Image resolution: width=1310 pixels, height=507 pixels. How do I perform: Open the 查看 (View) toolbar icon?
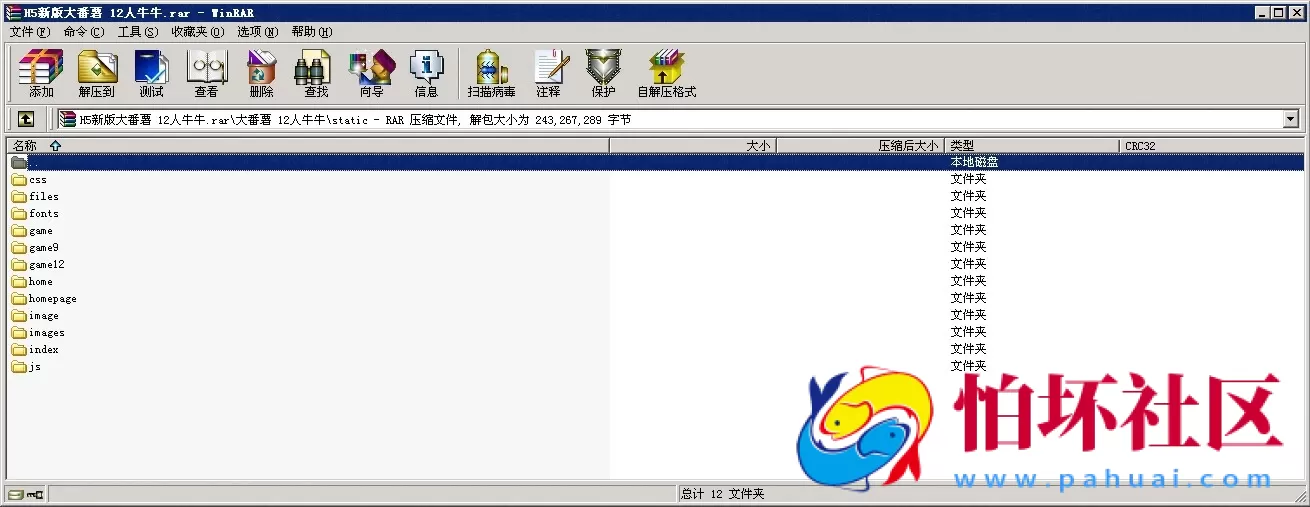(x=206, y=74)
